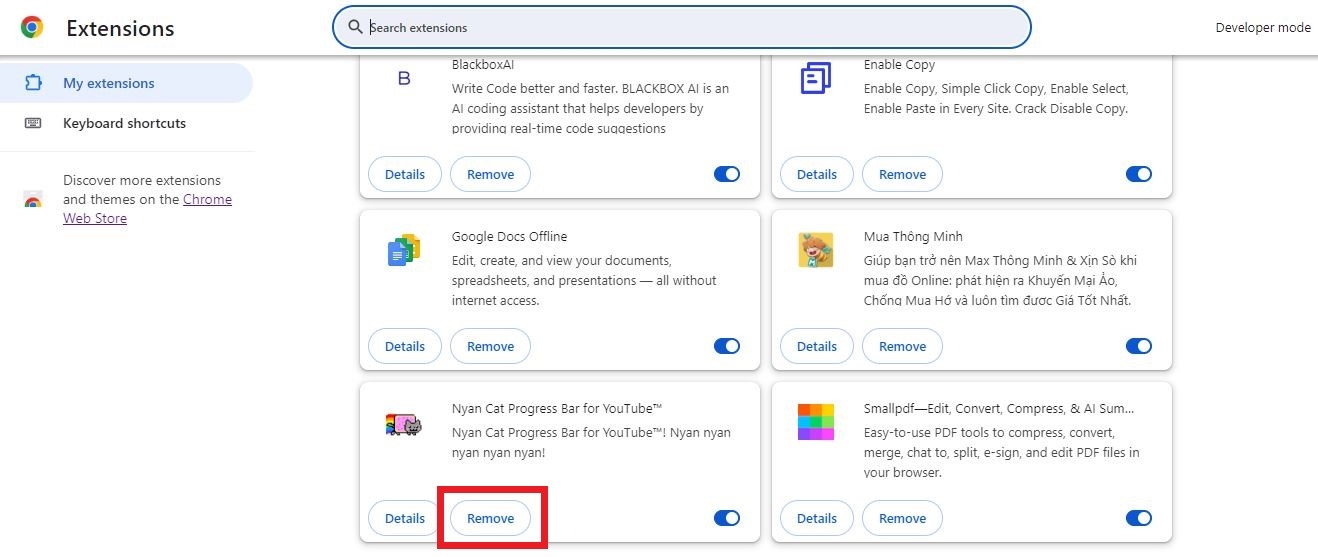Open Details for Smallpdf
This screenshot has width=1318, height=557.
pos(817,518)
